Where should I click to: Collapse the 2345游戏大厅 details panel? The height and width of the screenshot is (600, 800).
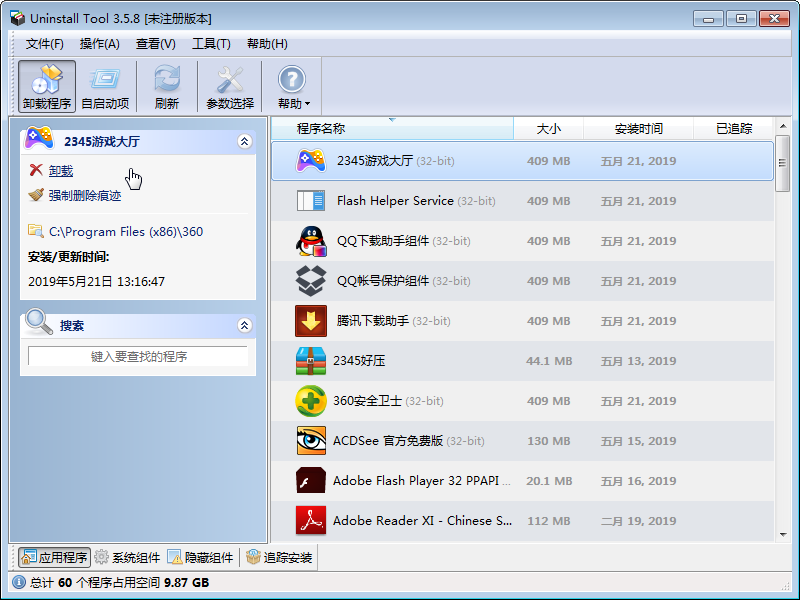(244, 141)
